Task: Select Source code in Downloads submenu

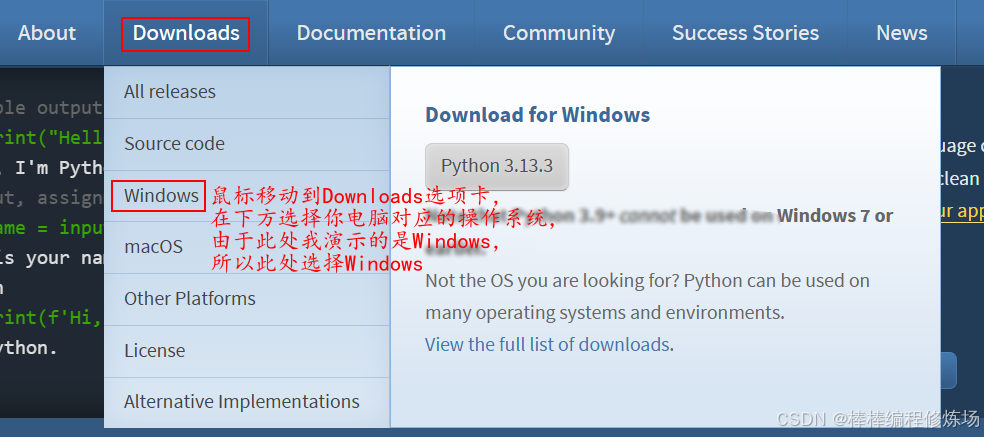Action: (247, 144)
